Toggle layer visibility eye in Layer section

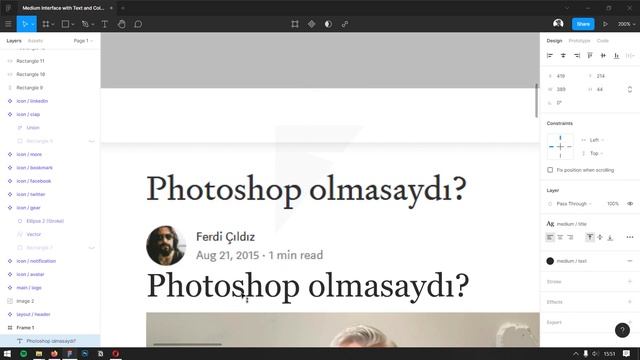[x=630, y=203]
